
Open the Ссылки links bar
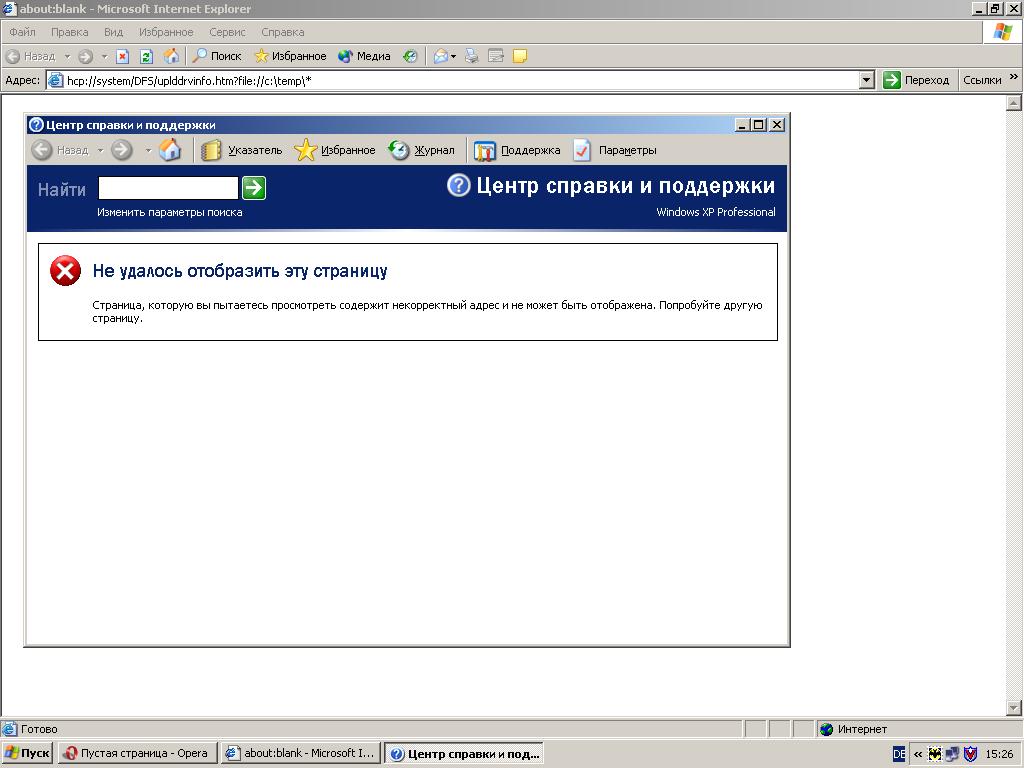tap(982, 80)
